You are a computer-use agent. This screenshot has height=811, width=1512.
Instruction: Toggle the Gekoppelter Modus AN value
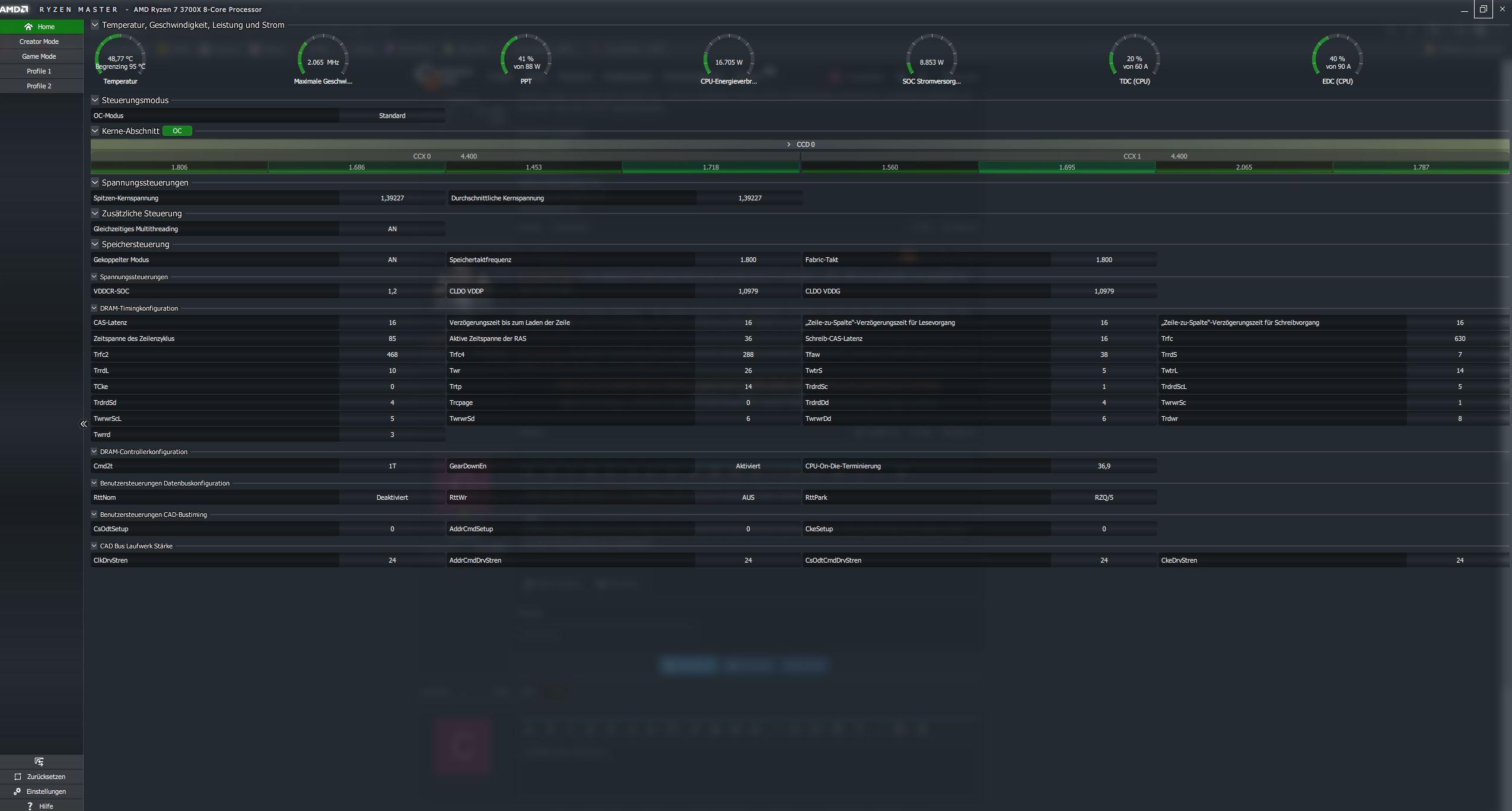tap(392, 260)
